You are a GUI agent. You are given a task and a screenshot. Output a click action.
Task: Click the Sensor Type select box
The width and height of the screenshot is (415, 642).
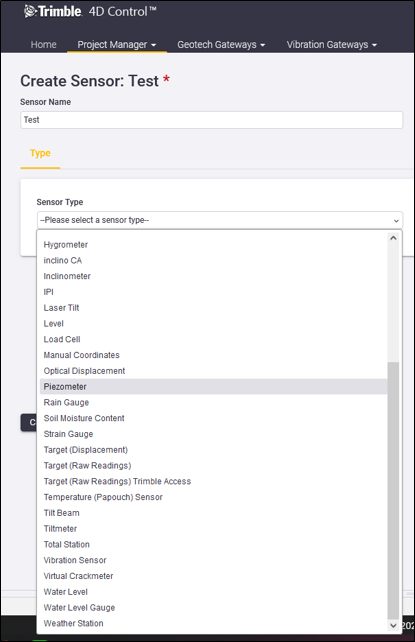click(220, 220)
